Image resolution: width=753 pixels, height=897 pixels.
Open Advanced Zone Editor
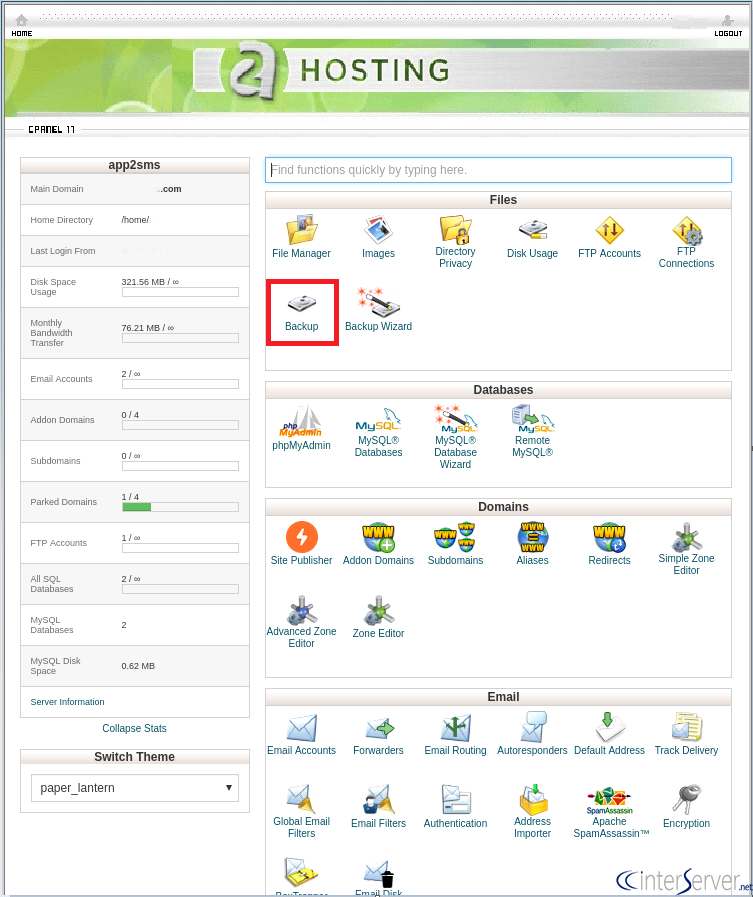click(x=301, y=622)
